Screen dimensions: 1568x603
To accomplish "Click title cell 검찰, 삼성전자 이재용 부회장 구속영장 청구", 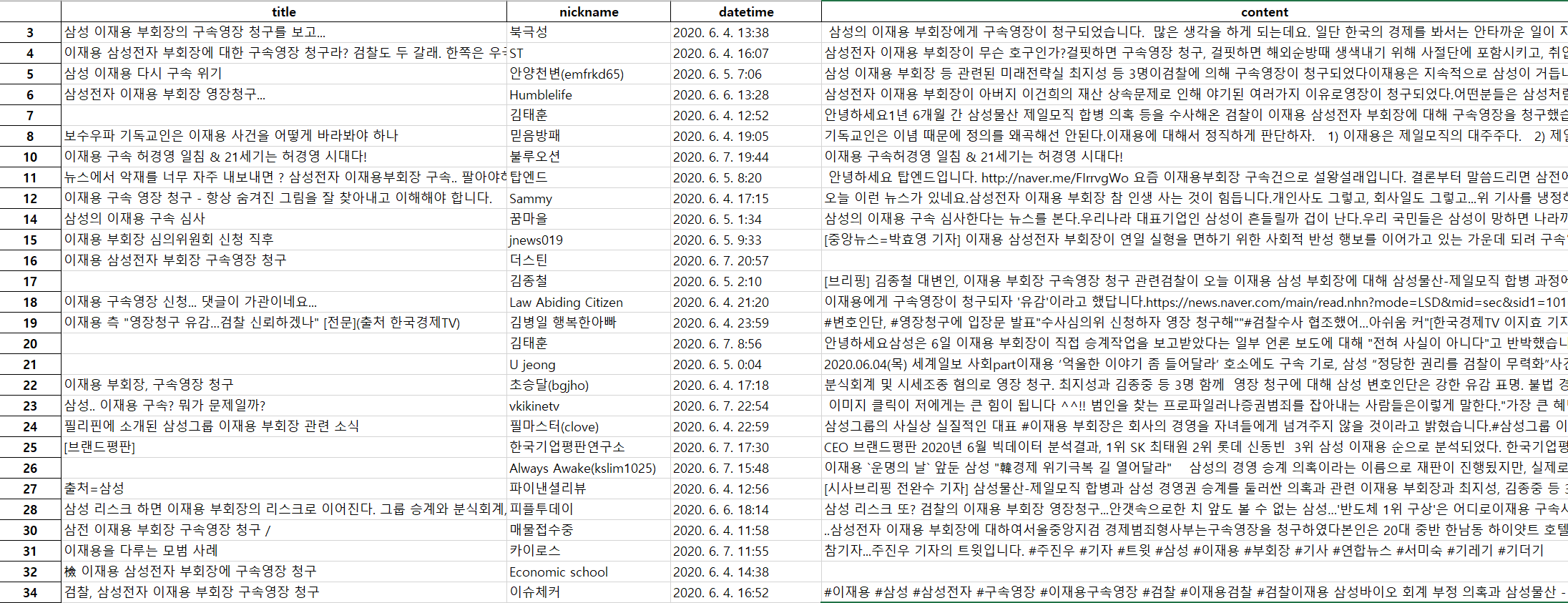I will pos(284,592).
